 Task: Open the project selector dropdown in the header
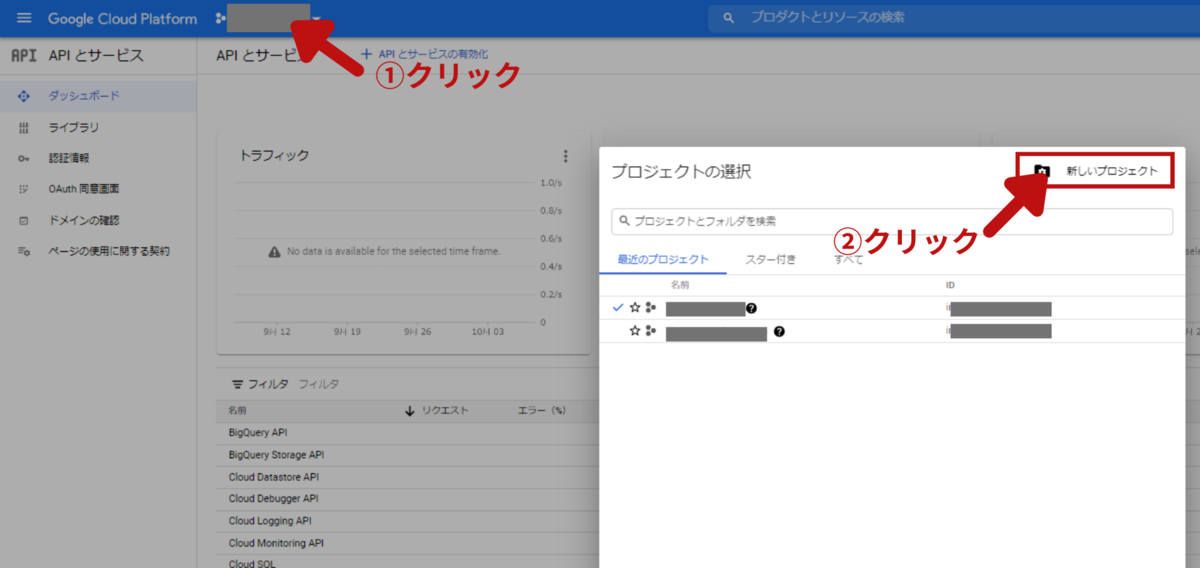(x=270, y=18)
